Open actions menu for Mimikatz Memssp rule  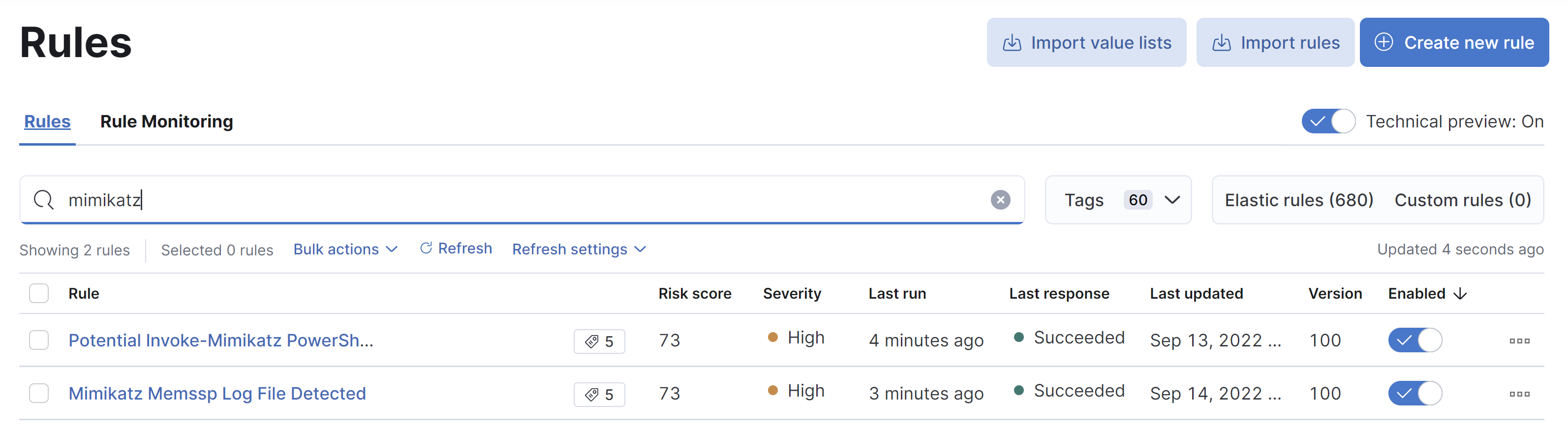point(1519,394)
